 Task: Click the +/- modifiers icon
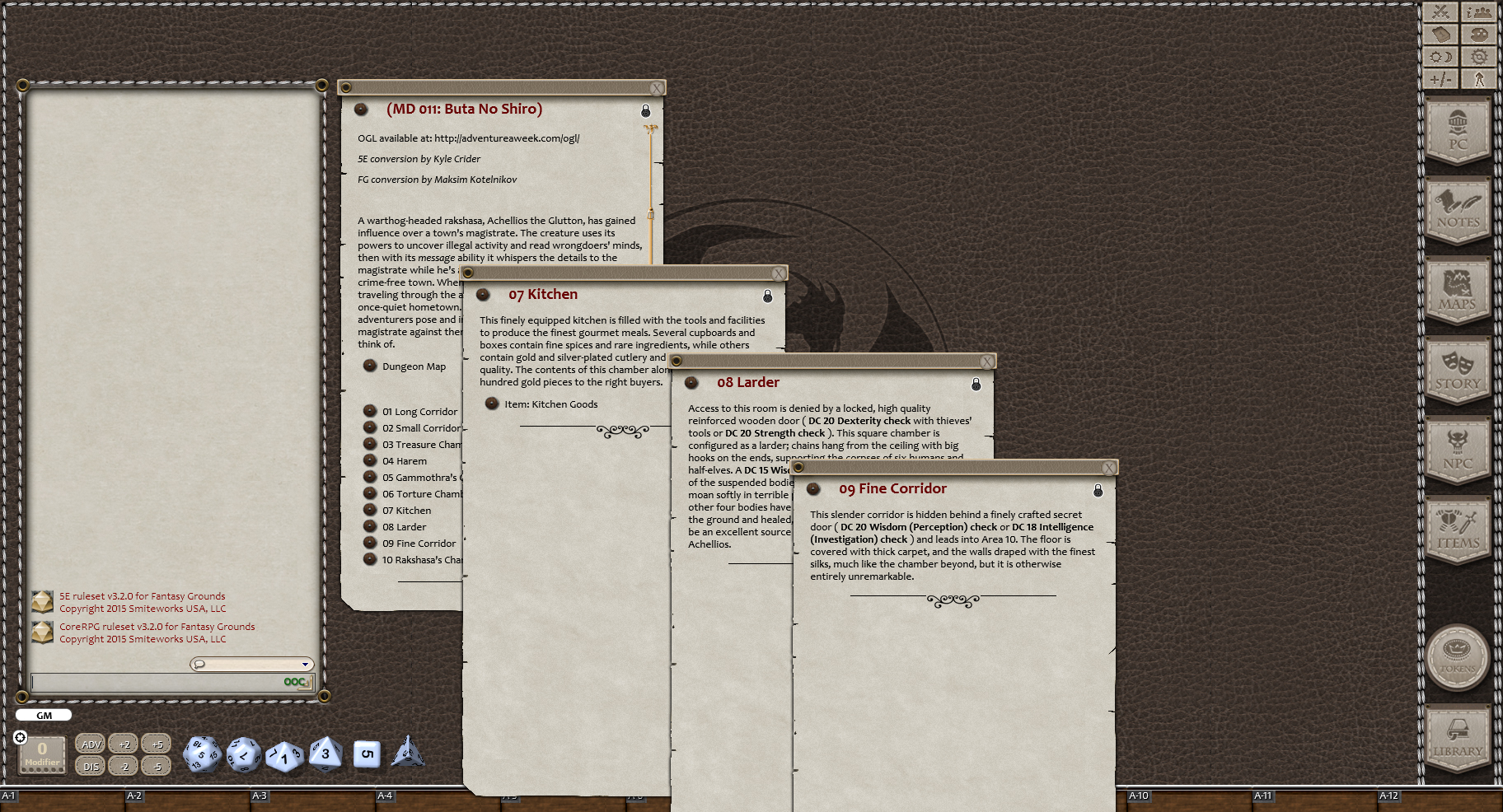click(x=1440, y=78)
